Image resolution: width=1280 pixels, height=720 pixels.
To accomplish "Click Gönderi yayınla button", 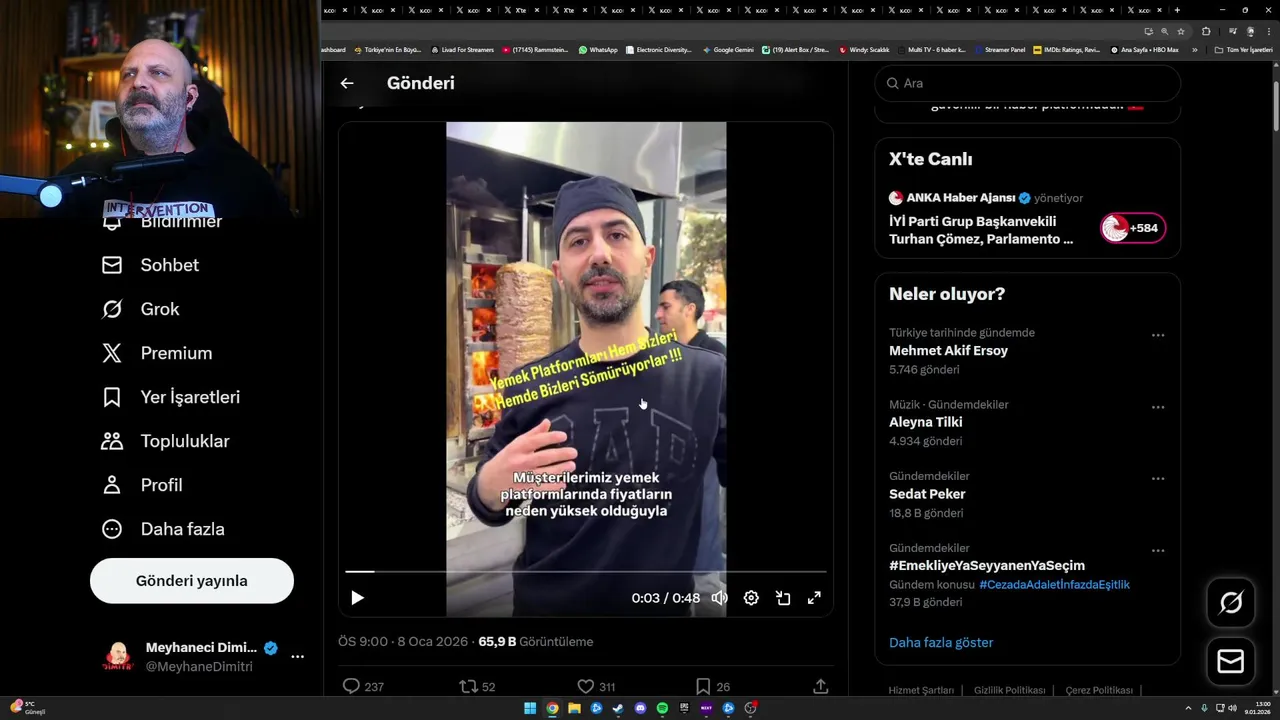I will pyautogui.click(x=192, y=581).
